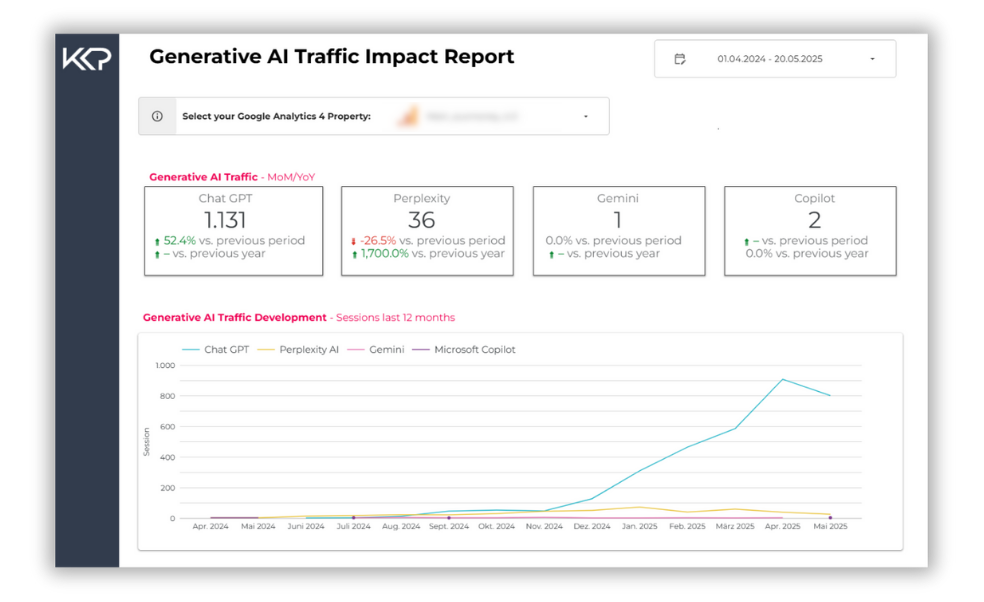984x602 pixels.
Task: Click the orange Google Analytics icon
Action: (409, 116)
